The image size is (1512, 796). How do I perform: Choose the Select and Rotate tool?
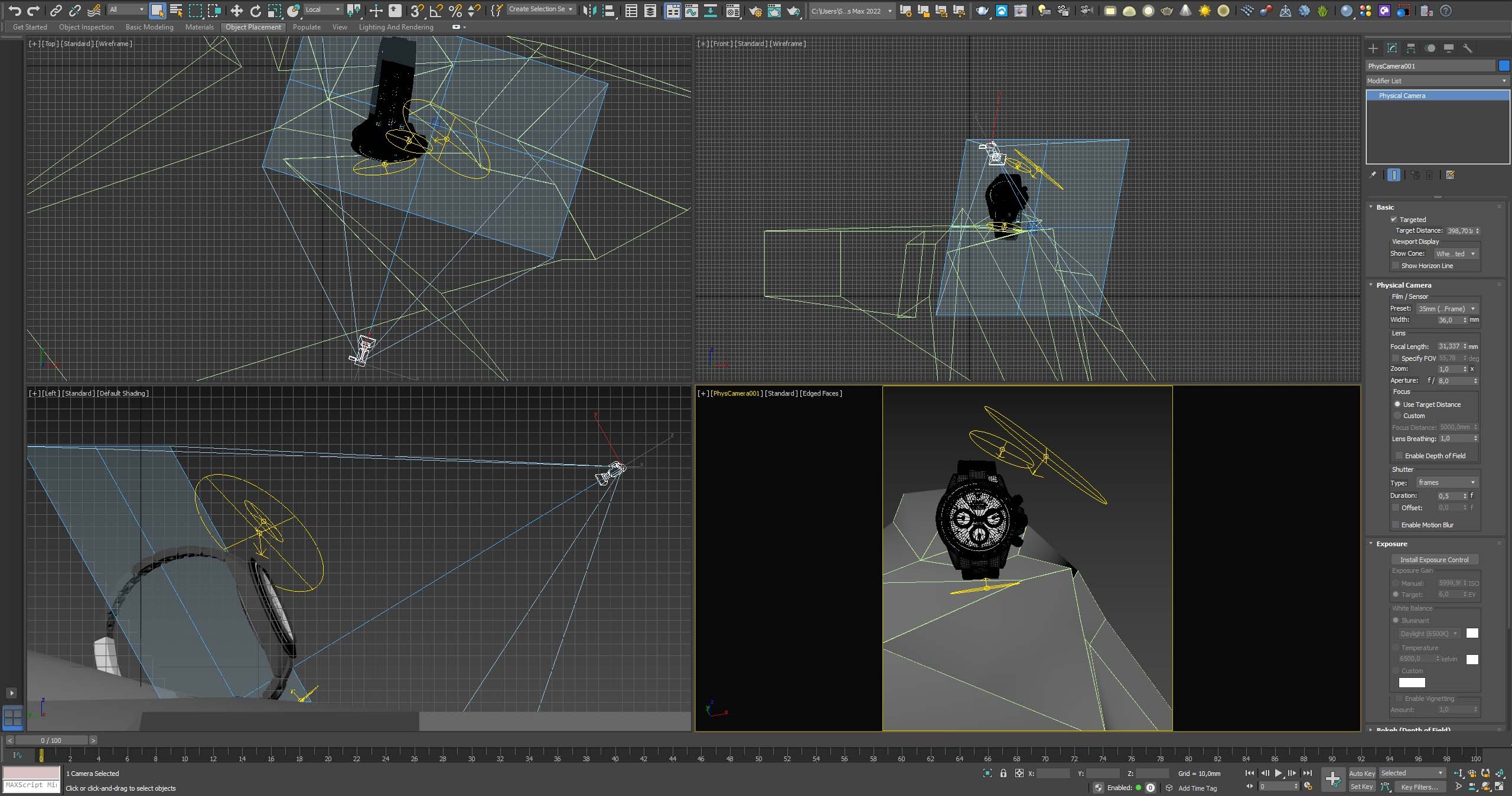255,11
